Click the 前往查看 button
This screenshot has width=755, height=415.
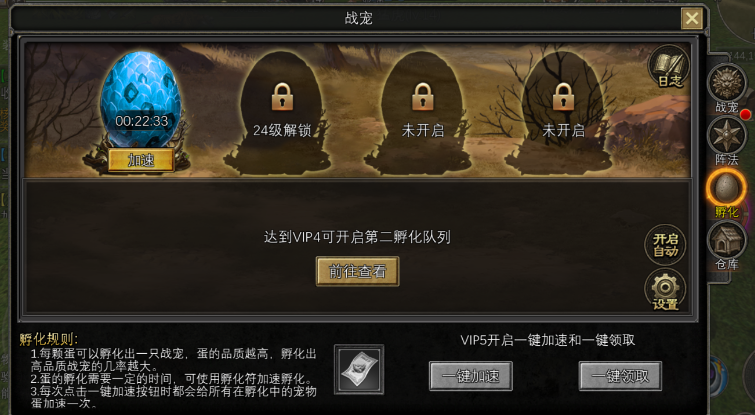pos(357,272)
